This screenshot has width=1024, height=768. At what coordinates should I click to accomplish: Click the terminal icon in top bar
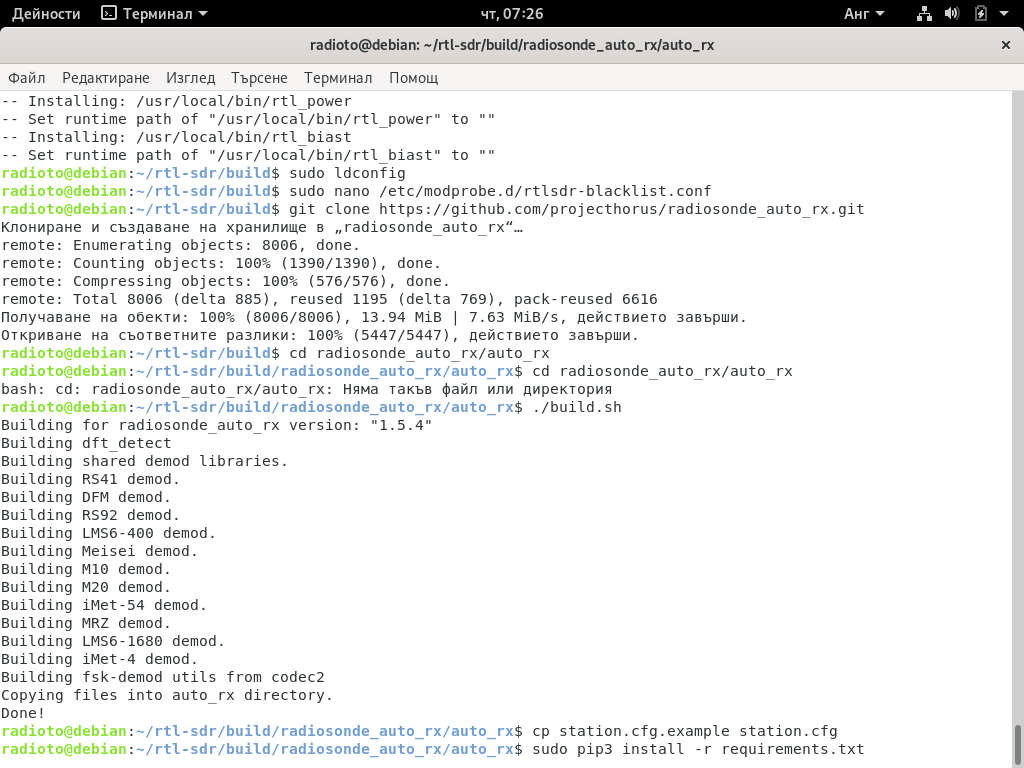click(x=108, y=13)
